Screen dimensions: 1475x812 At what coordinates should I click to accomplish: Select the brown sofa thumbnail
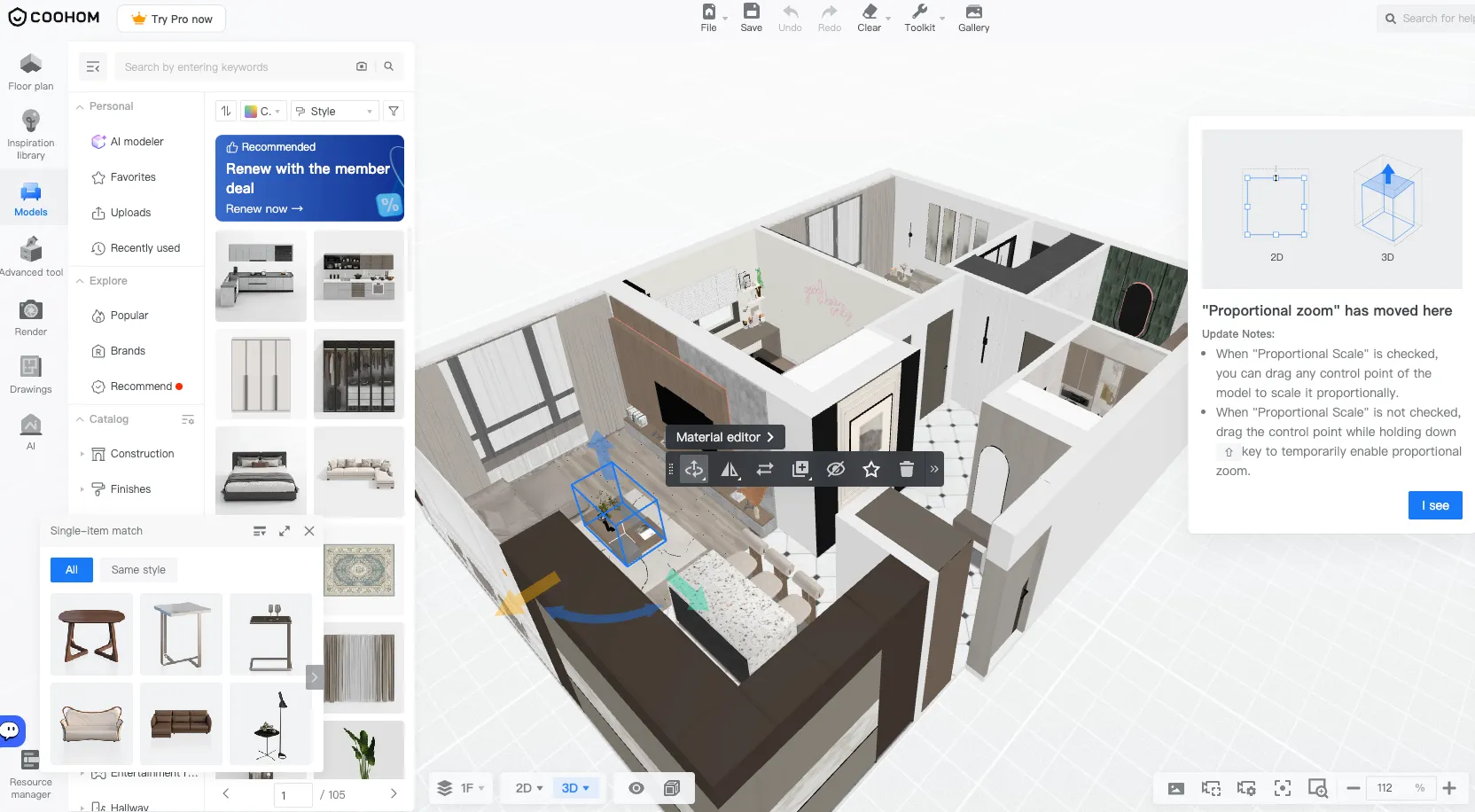[x=181, y=723]
